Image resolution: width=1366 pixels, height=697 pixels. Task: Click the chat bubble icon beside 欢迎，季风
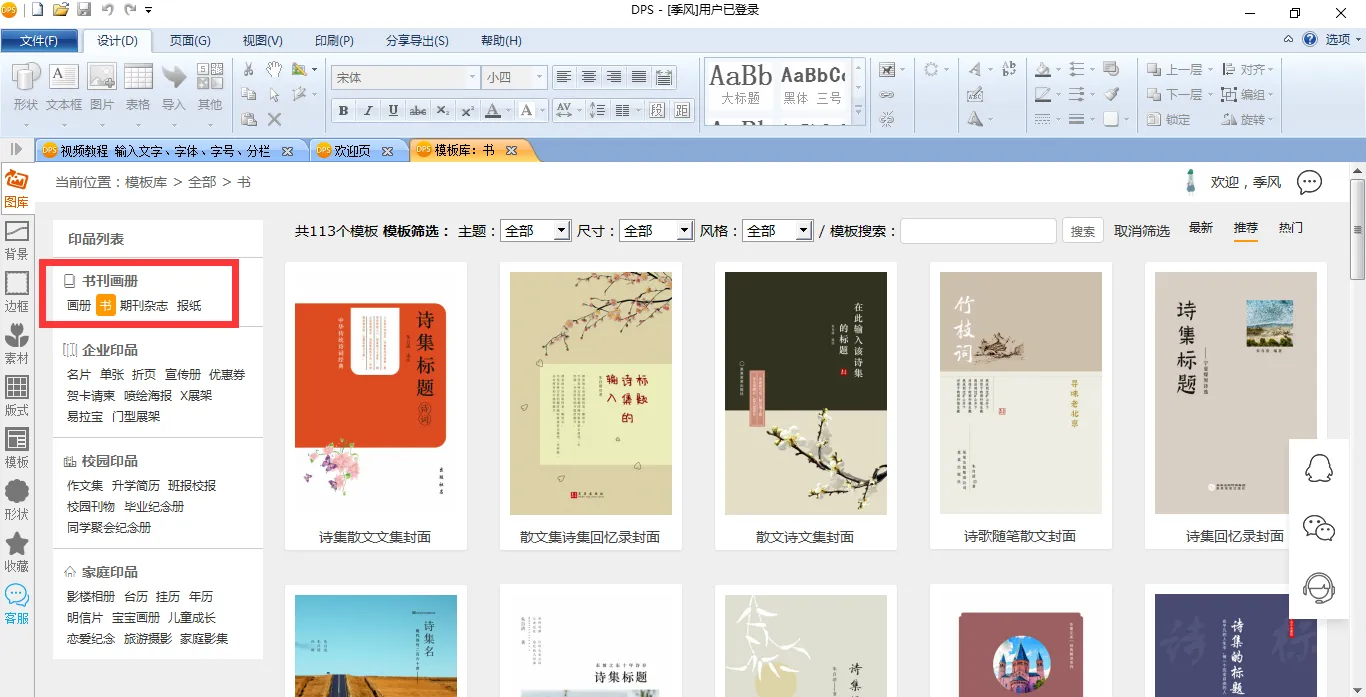pyautogui.click(x=1309, y=182)
